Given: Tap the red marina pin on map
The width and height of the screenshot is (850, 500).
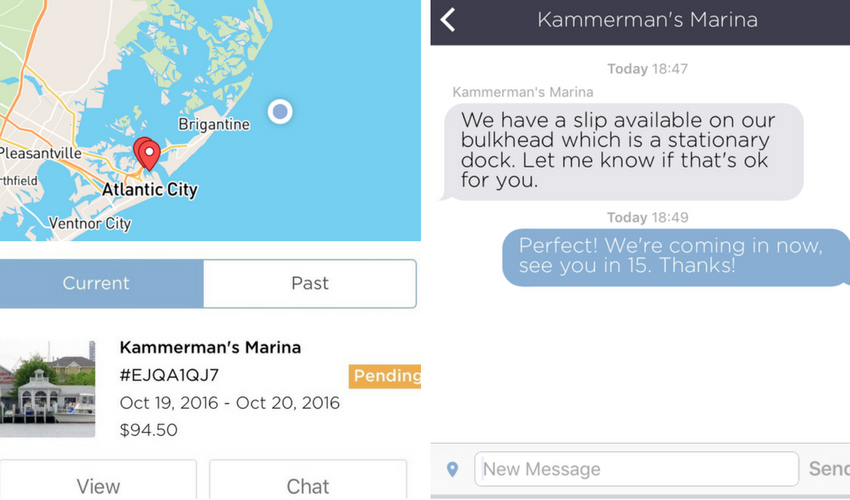Looking at the screenshot, I should (x=147, y=153).
